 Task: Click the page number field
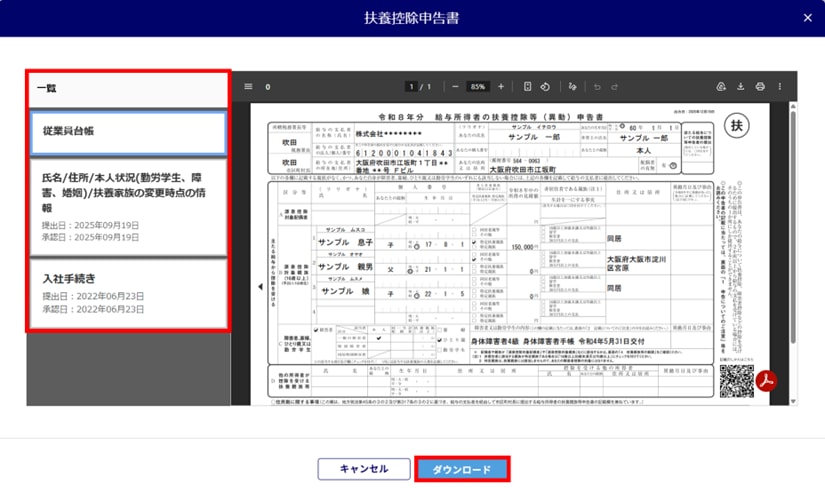tap(411, 87)
